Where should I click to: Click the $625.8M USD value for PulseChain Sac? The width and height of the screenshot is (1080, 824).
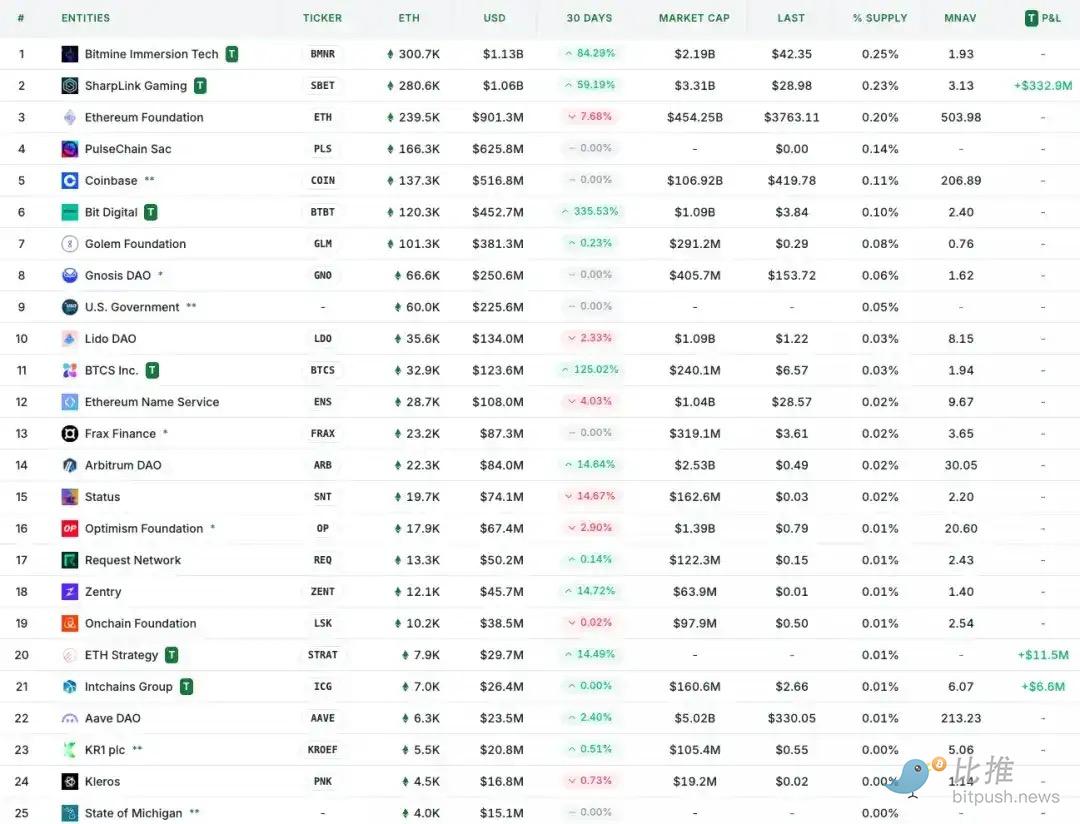497,149
